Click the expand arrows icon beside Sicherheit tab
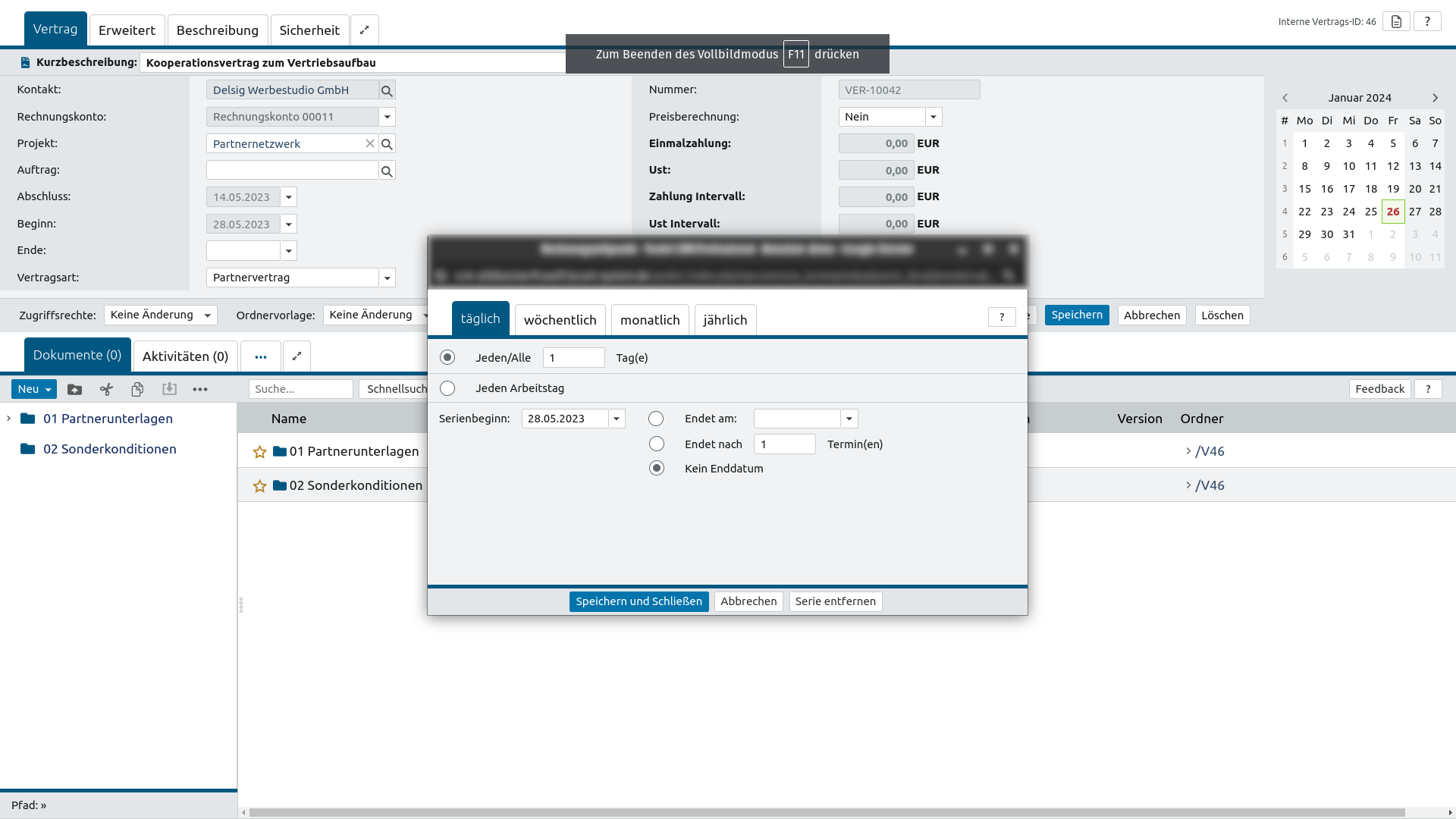Image resolution: width=1456 pixels, height=819 pixels. click(364, 30)
